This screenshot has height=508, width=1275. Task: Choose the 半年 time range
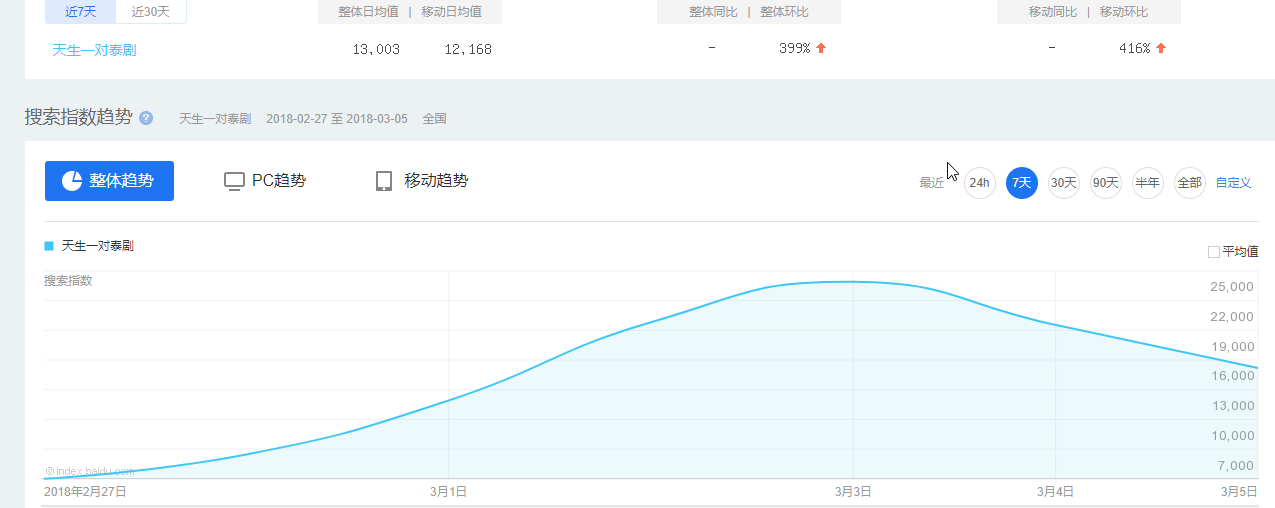click(x=1147, y=183)
